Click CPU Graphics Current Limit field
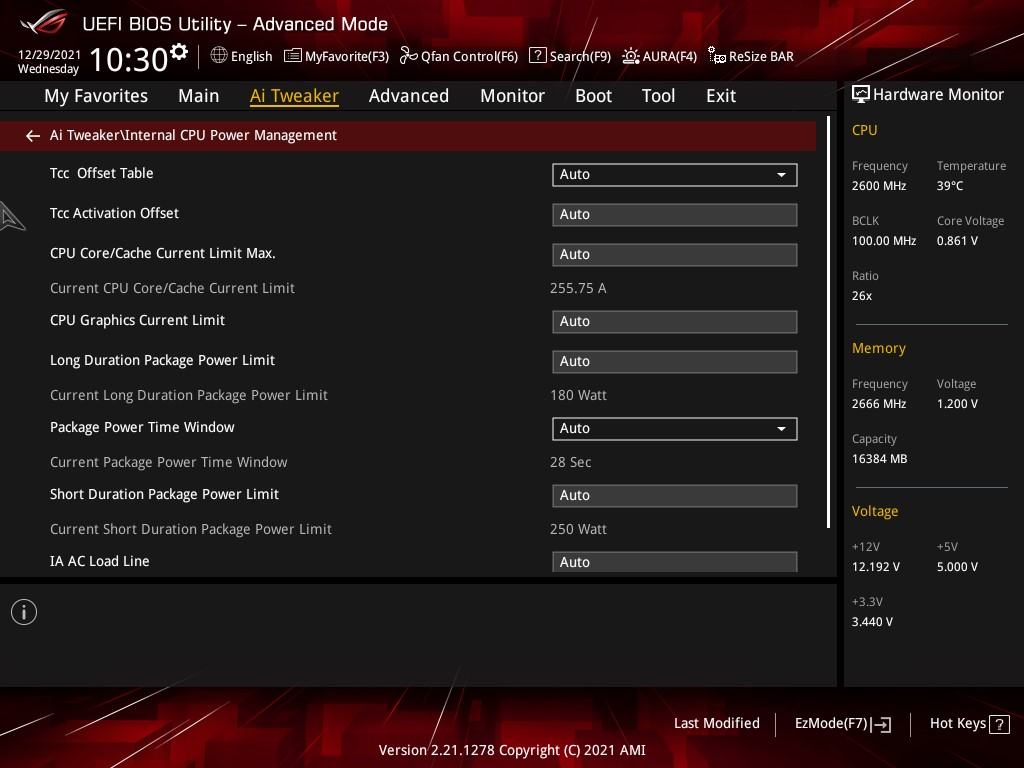 click(675, 322)
